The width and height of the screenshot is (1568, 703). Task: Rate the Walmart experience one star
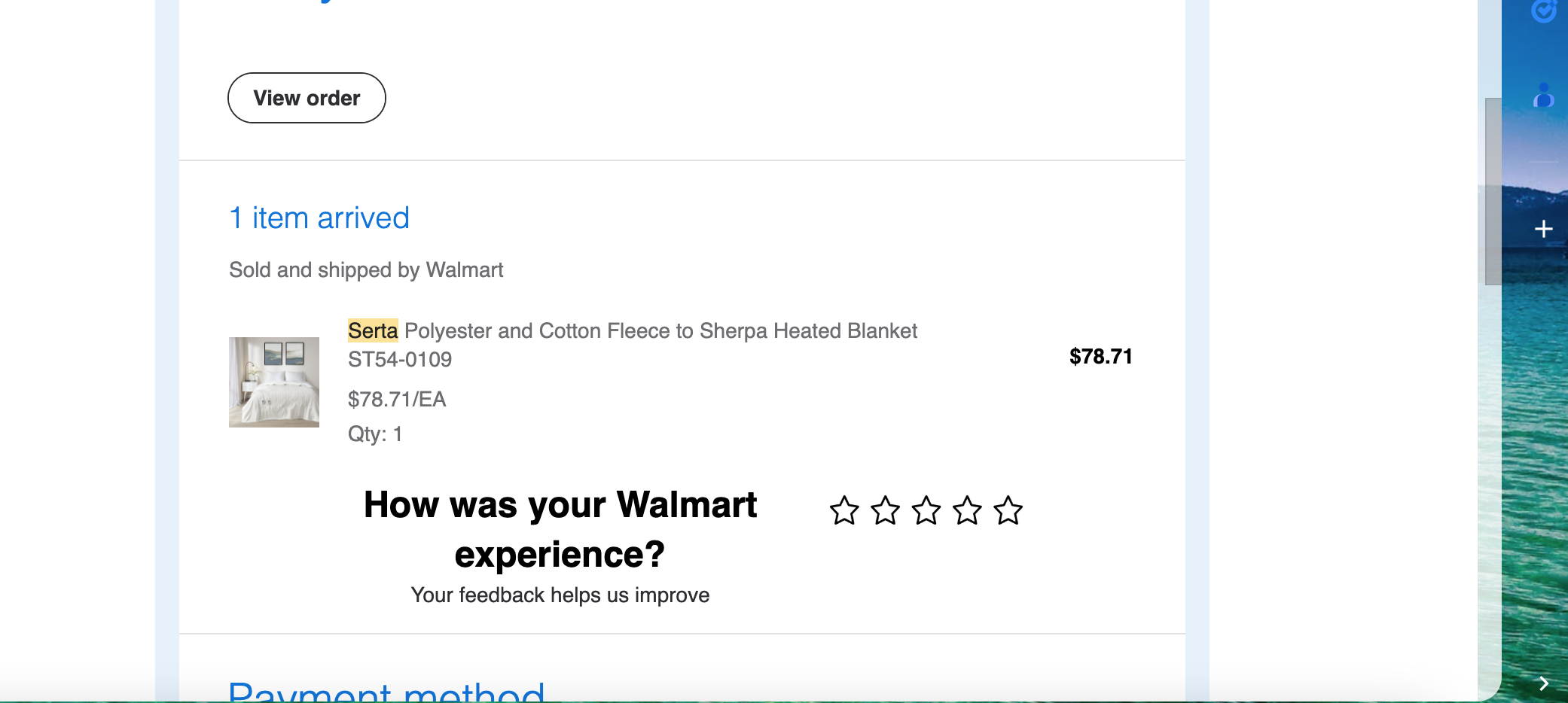tap(844, 510)
